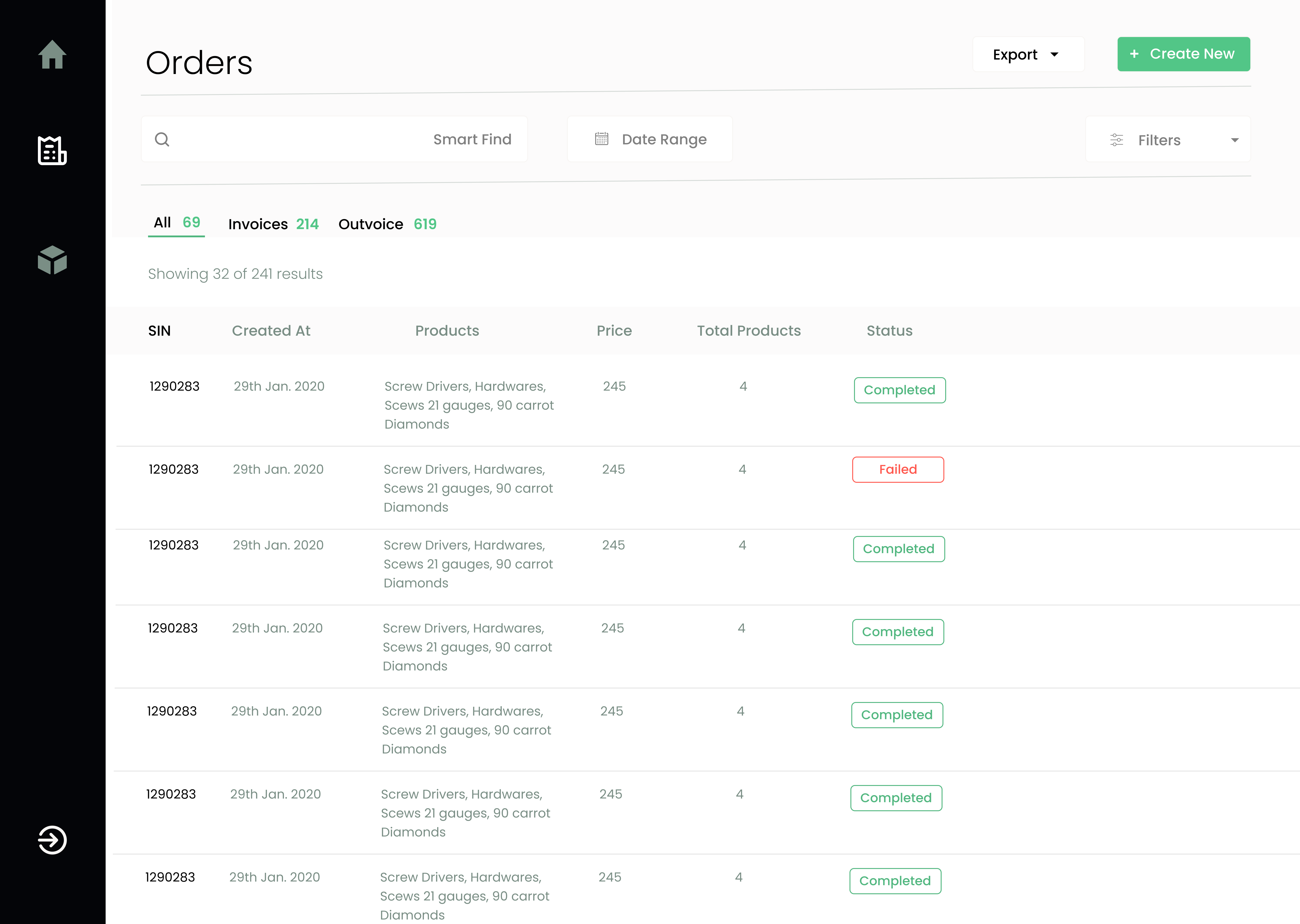Open the Orders receipt icon in sidebar
The width and height of the screenshot is (1300, 924).
coord(52,151)
